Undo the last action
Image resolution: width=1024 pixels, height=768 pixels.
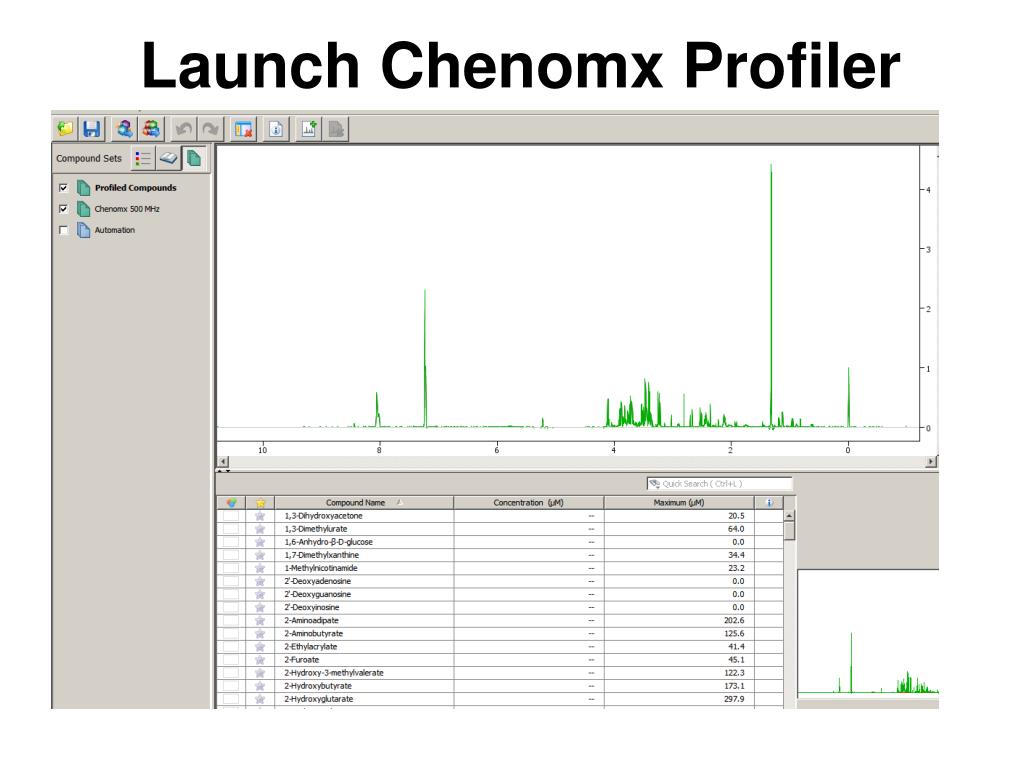pyautogui.click(x=184, y=129)
